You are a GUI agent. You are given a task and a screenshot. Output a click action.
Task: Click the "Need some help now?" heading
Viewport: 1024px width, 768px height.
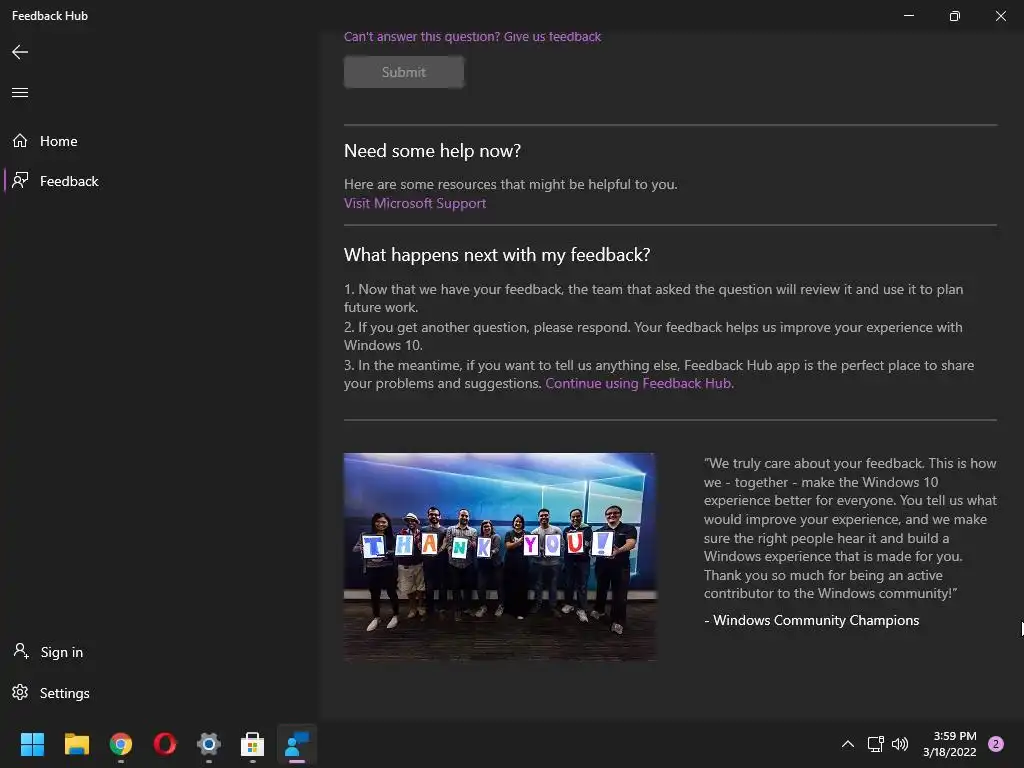(432, 151)
